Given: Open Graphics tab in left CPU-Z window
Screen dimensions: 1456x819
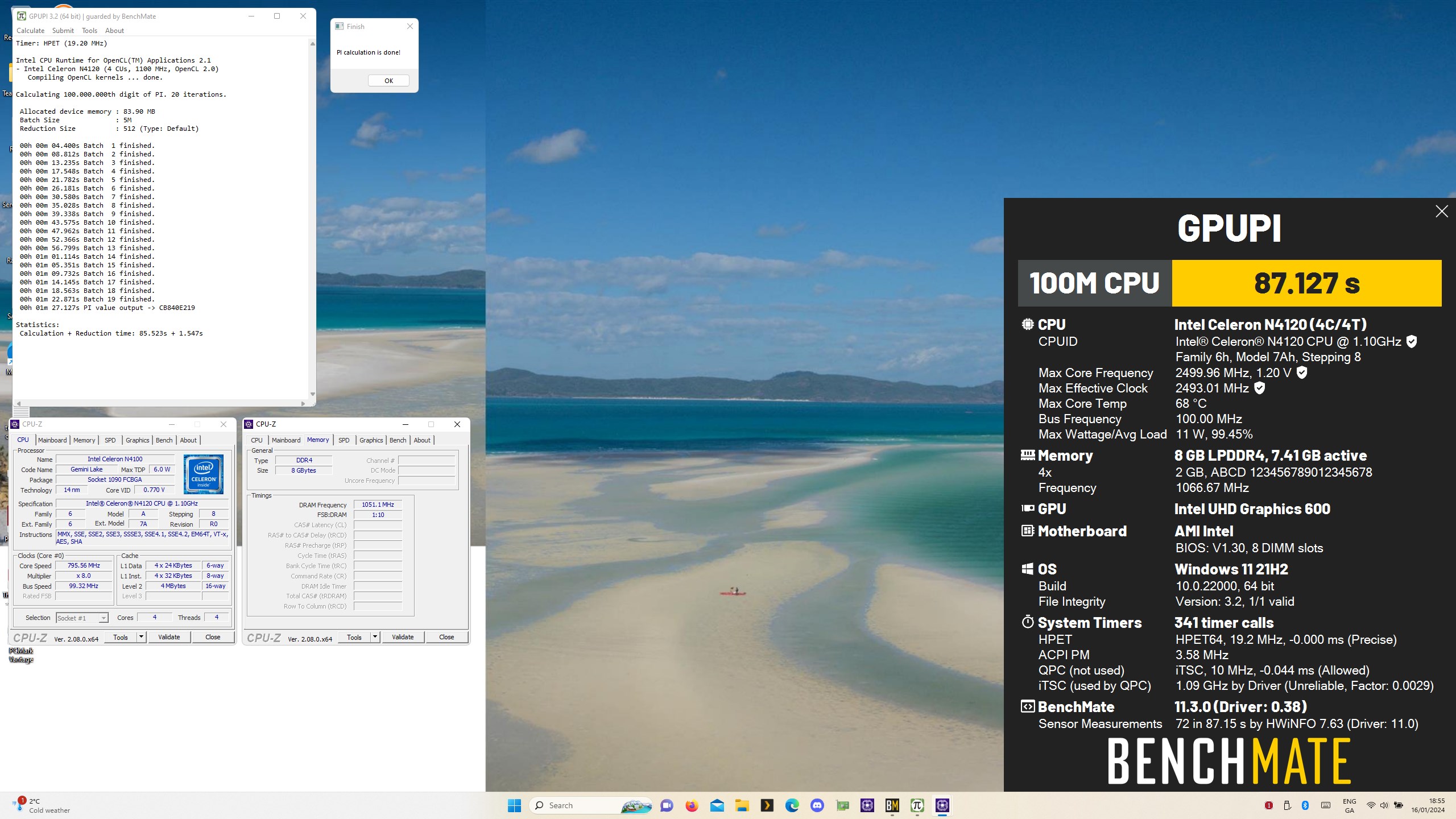Looking at the screenshot, I should point(137,440).
